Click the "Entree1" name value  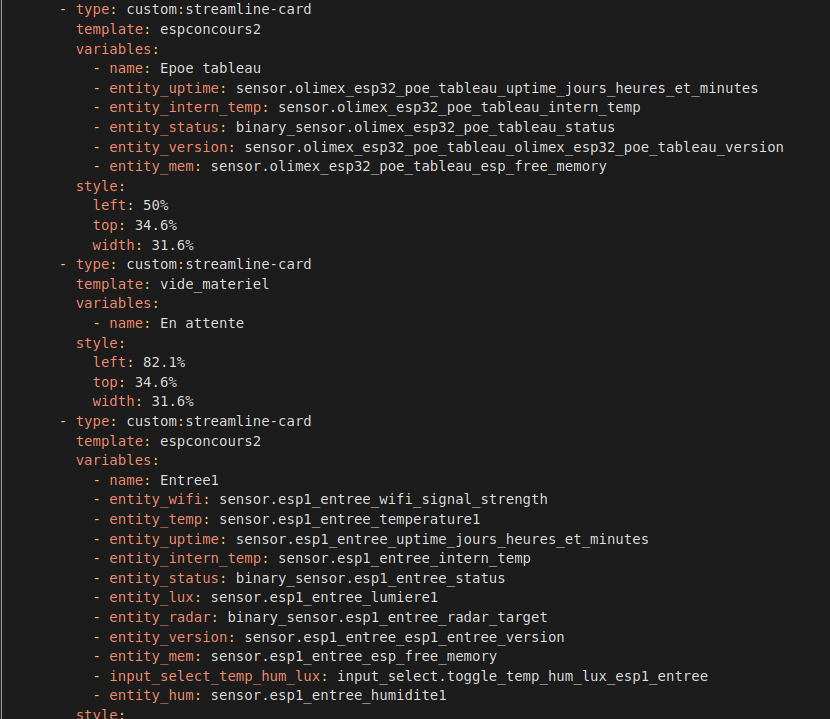188,480
